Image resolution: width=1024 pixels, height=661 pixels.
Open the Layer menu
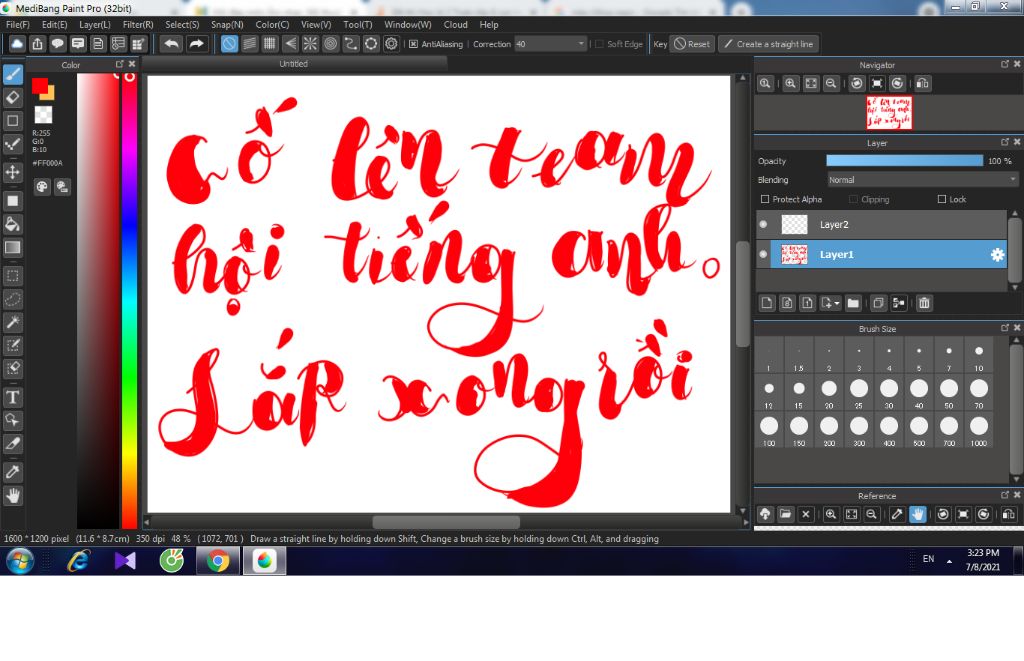(x=95, y=24)
